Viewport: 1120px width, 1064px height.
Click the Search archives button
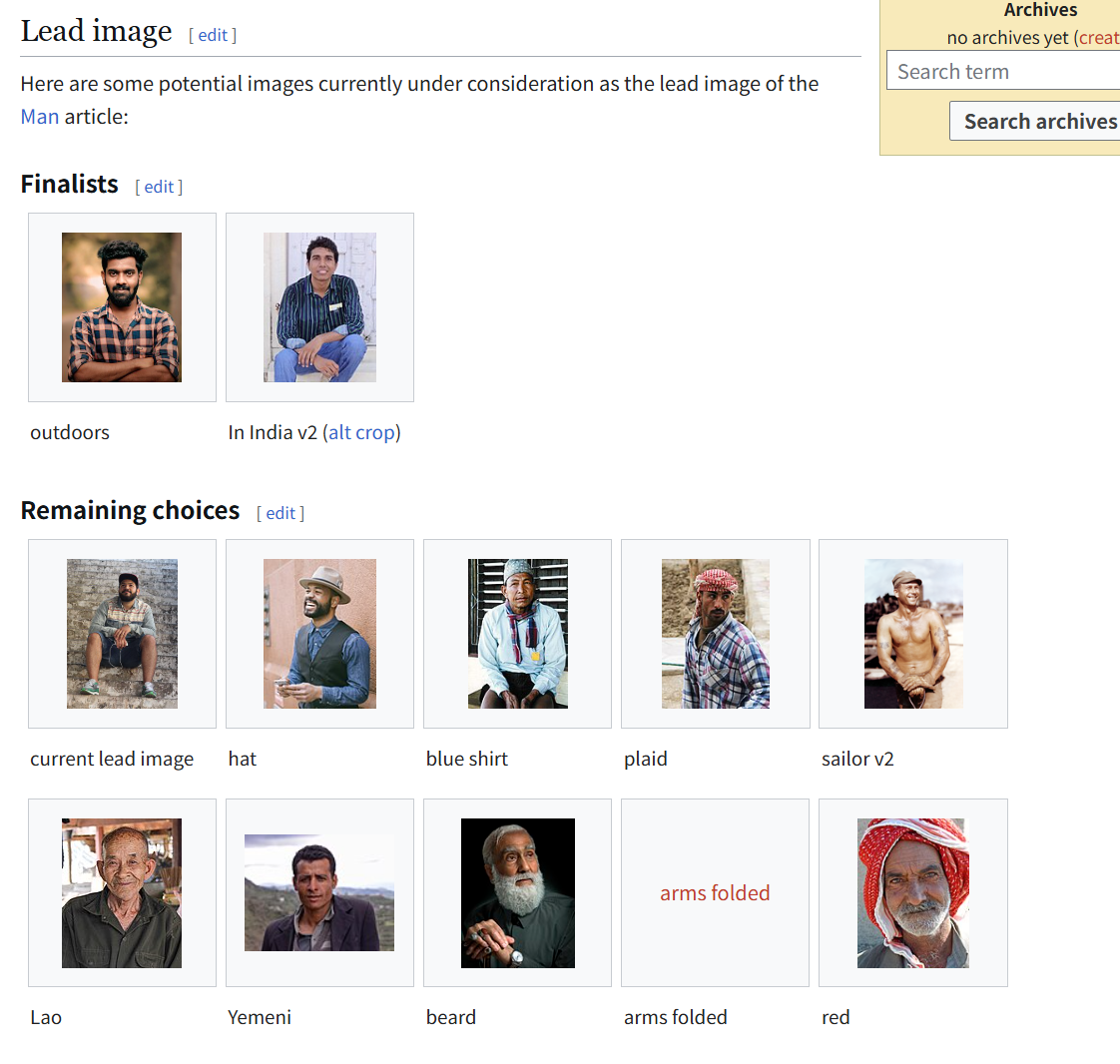point(1035,121)
